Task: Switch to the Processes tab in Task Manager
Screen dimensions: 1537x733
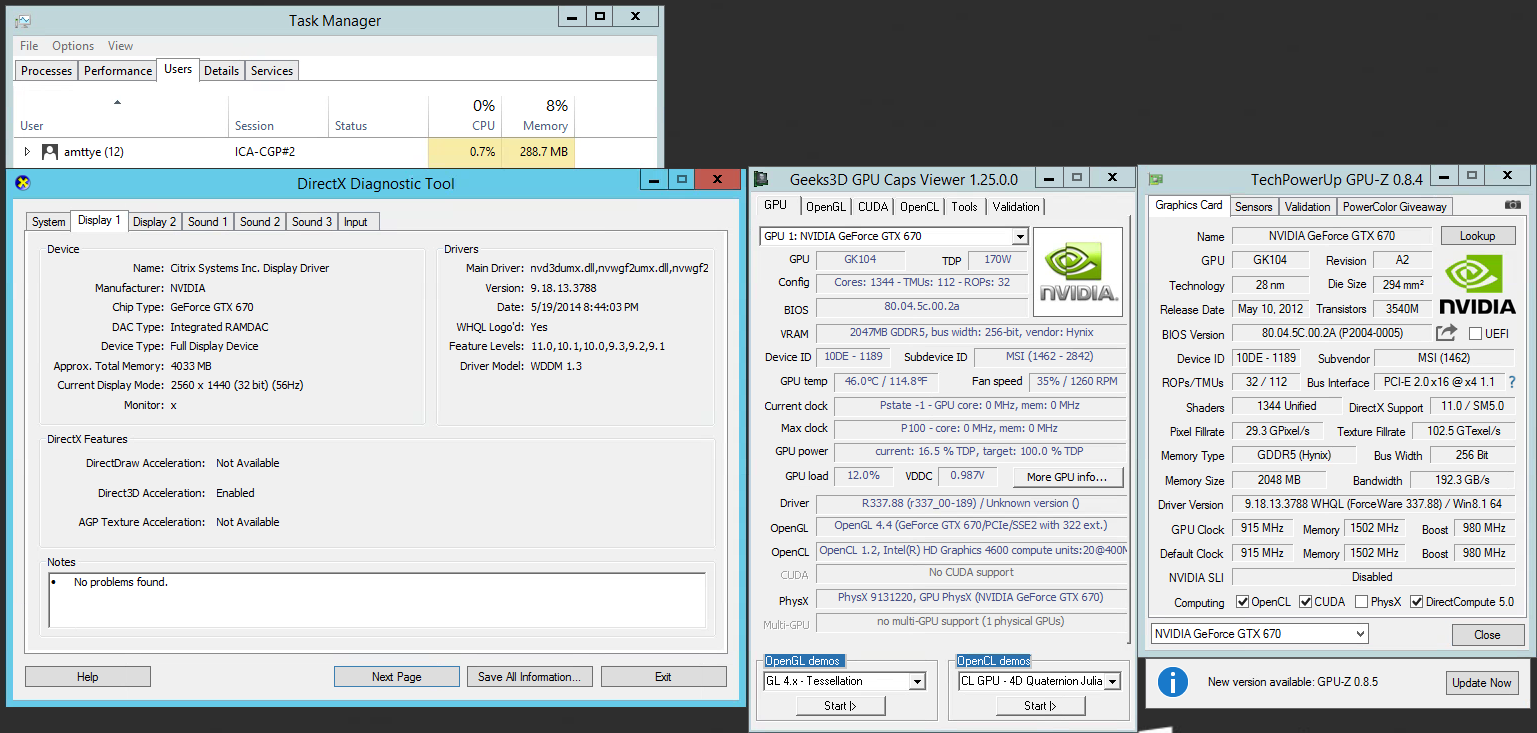Action: tap(47, 71)
